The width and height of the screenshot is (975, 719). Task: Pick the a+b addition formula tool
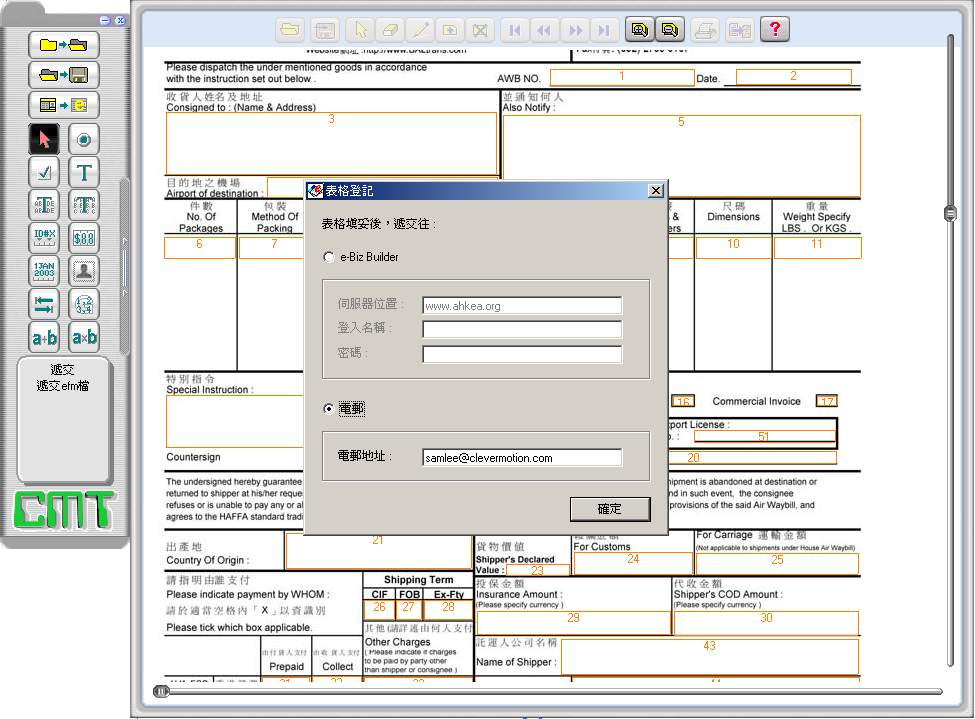click(44, 337)
